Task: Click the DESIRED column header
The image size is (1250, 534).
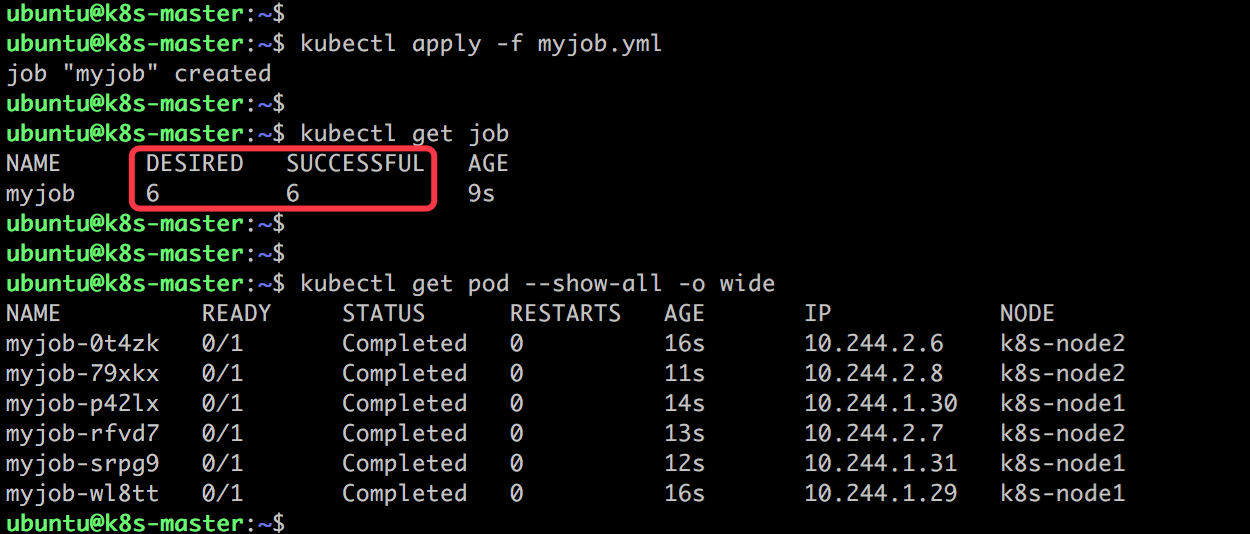Action: click(195, 163)
